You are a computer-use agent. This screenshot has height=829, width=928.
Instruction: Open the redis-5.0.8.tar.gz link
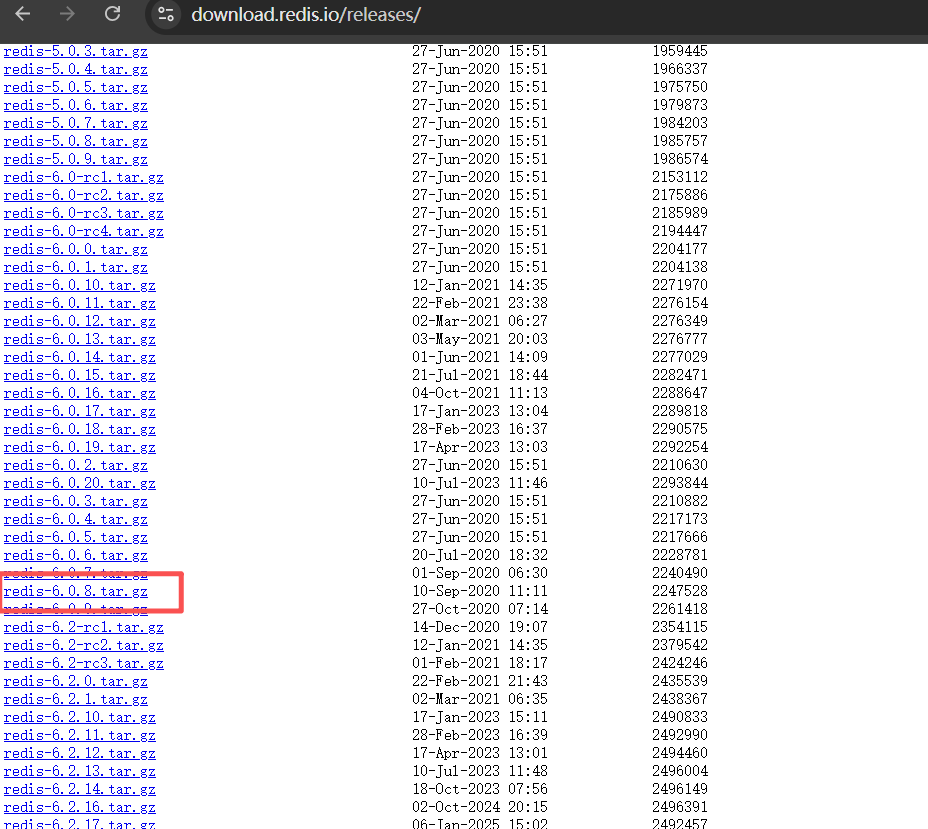(x=76, y=141)
